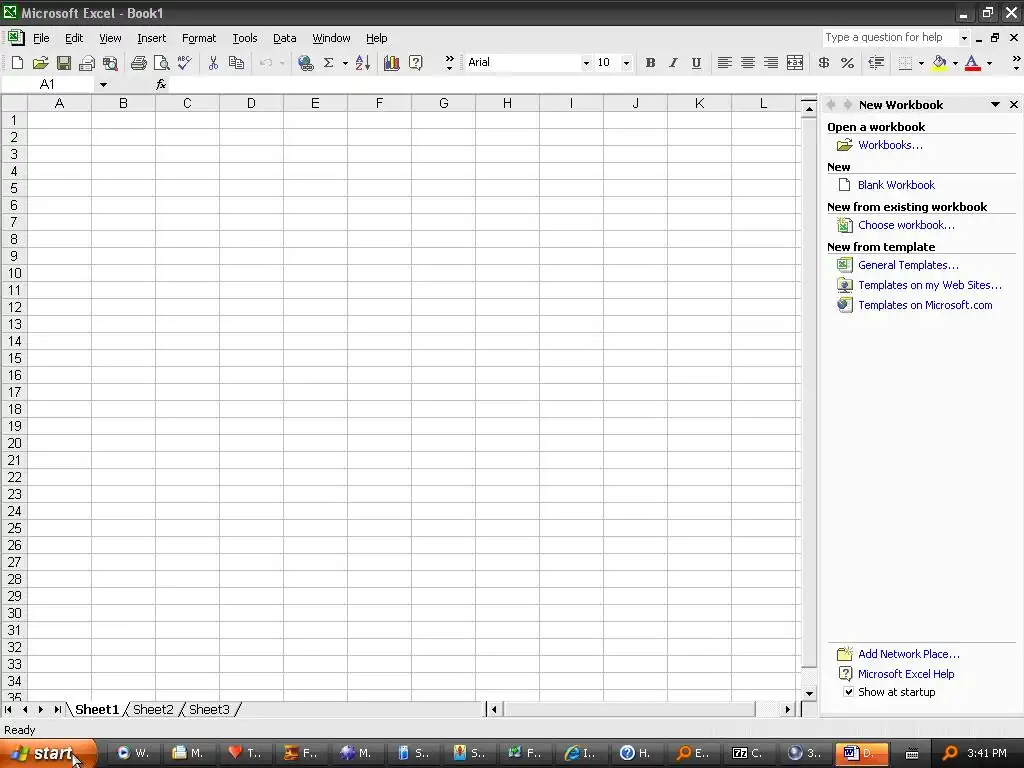
Task: Open Templates on Microsoft.com link
Action: click(x=925, y=305)
